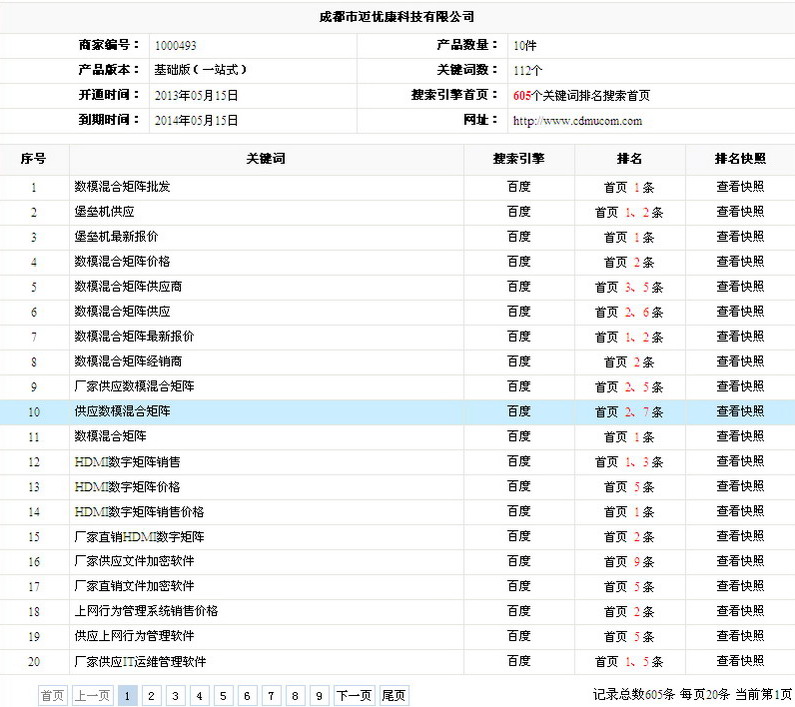This screenshot has height=707, width=795.
Task: Click keyword 数模混合矩阵供应商
Action: (x=128, y=287)
